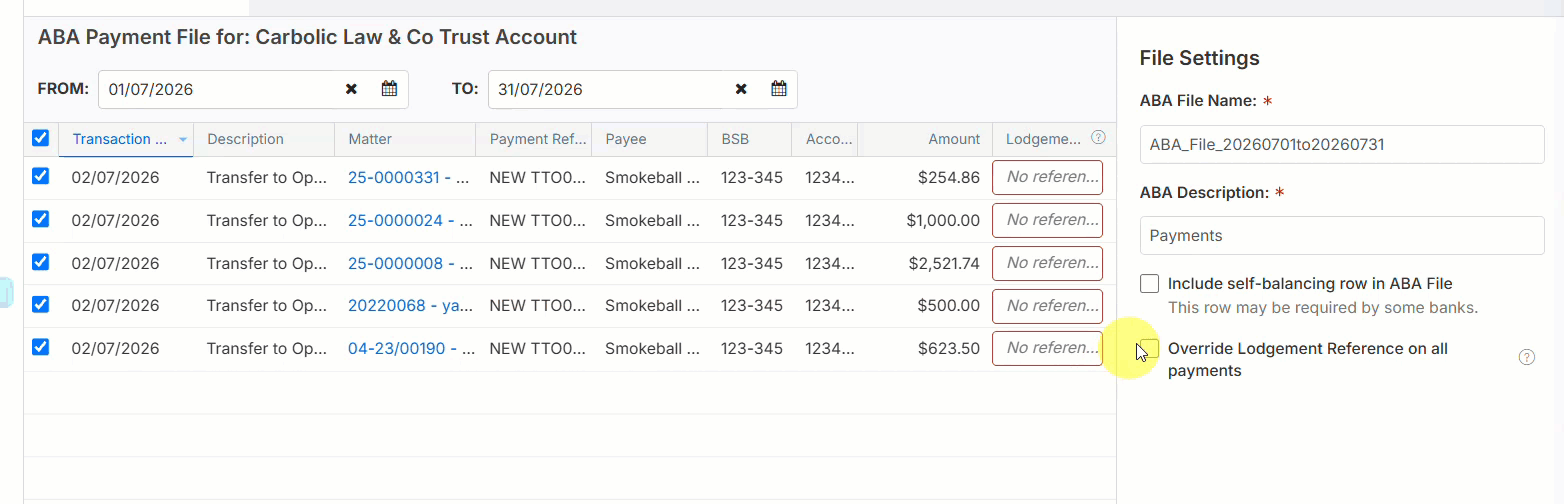Uncheck the $623.50 transaction row

coord(40,347)
